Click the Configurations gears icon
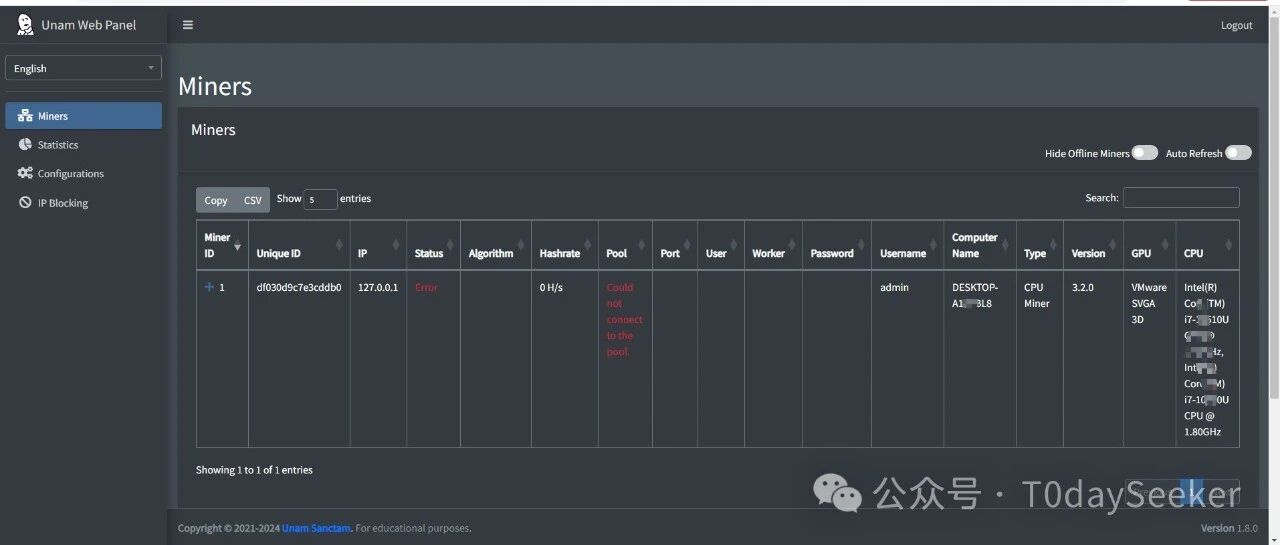 (25, 174)
